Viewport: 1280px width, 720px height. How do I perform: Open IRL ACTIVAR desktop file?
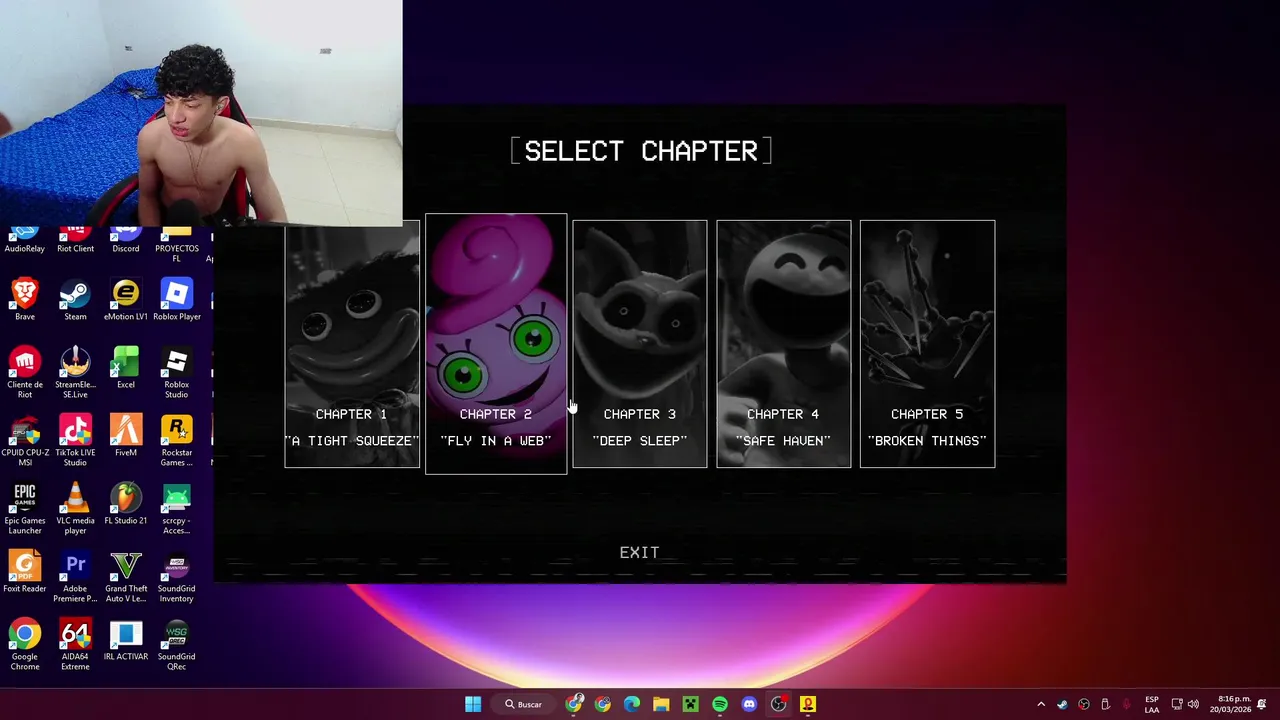126,640
